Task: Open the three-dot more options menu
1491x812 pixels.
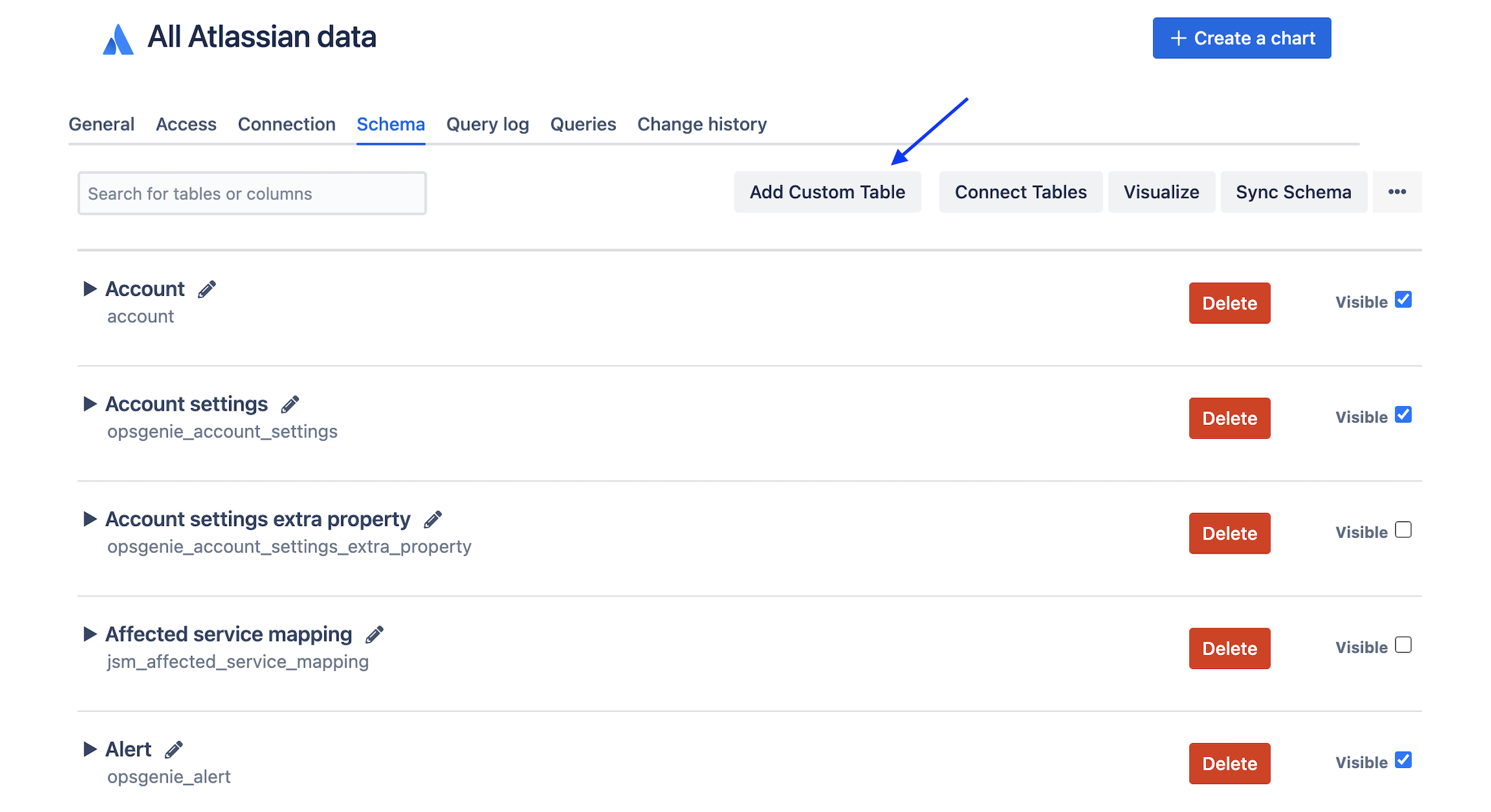Action: pos(1396,192)
